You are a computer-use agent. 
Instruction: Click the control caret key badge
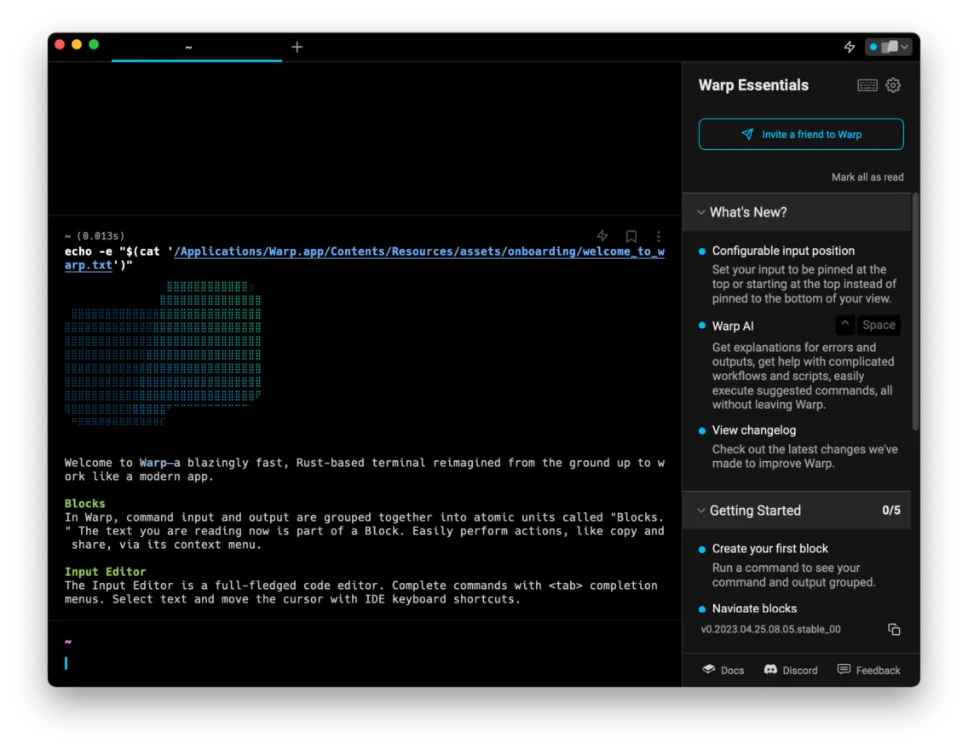(845, 325)
